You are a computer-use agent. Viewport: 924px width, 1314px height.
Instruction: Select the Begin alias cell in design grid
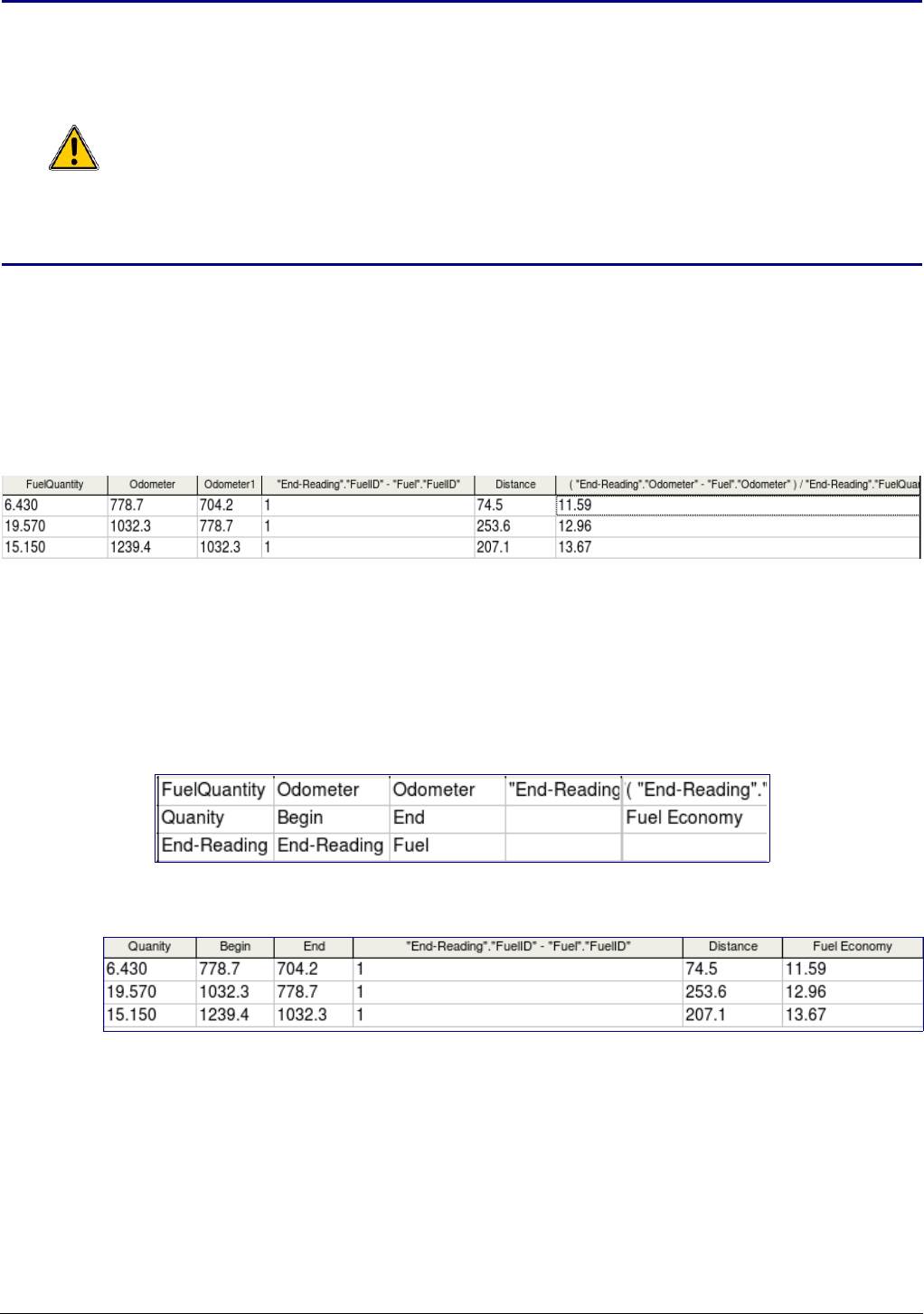332,818
